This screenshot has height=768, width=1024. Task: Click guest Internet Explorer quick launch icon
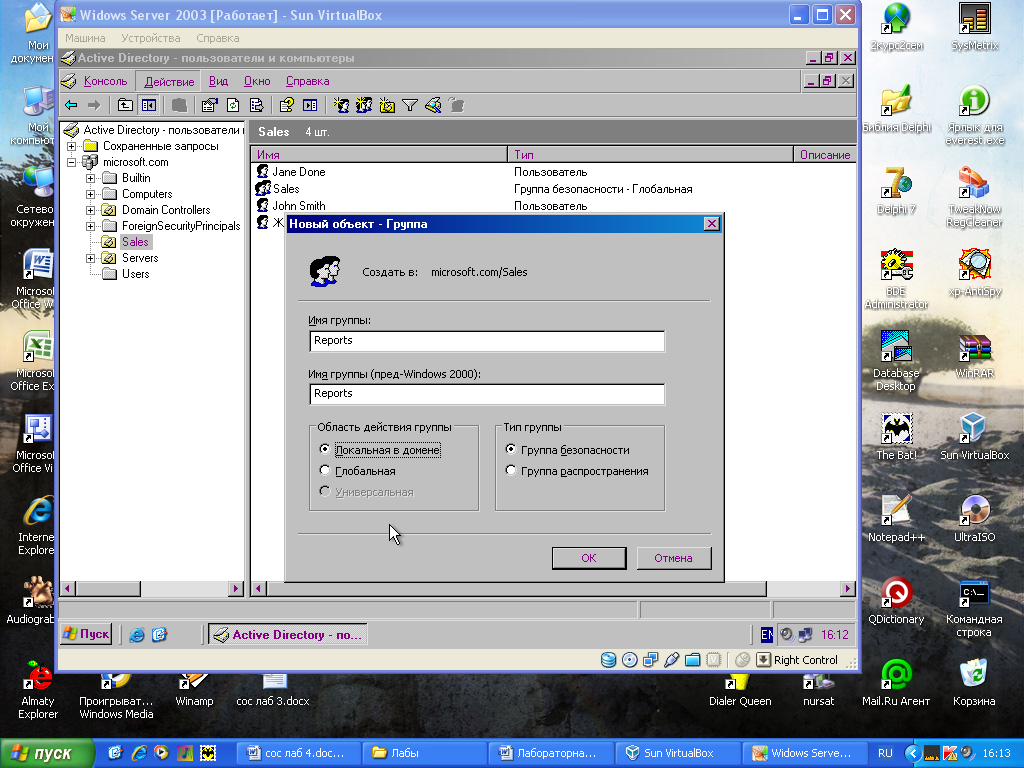(x=136, y=634)
